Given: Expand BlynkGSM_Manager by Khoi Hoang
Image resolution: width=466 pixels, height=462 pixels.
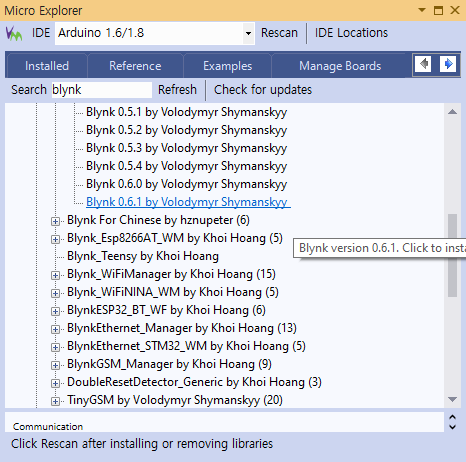Looking at the screenshot, I should click(x=55, y=365).
